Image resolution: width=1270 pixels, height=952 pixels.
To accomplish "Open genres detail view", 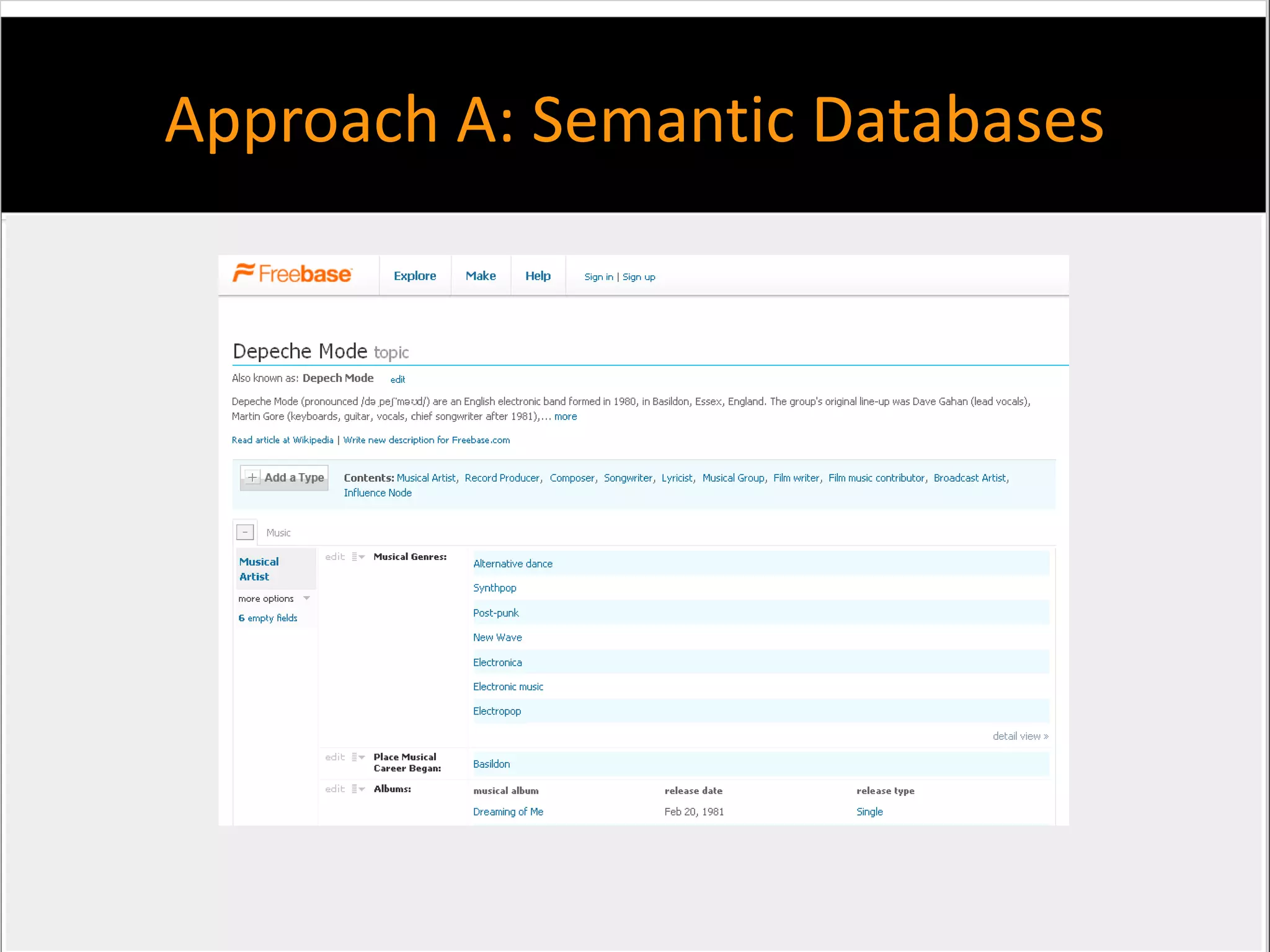I will (1020, 736).
